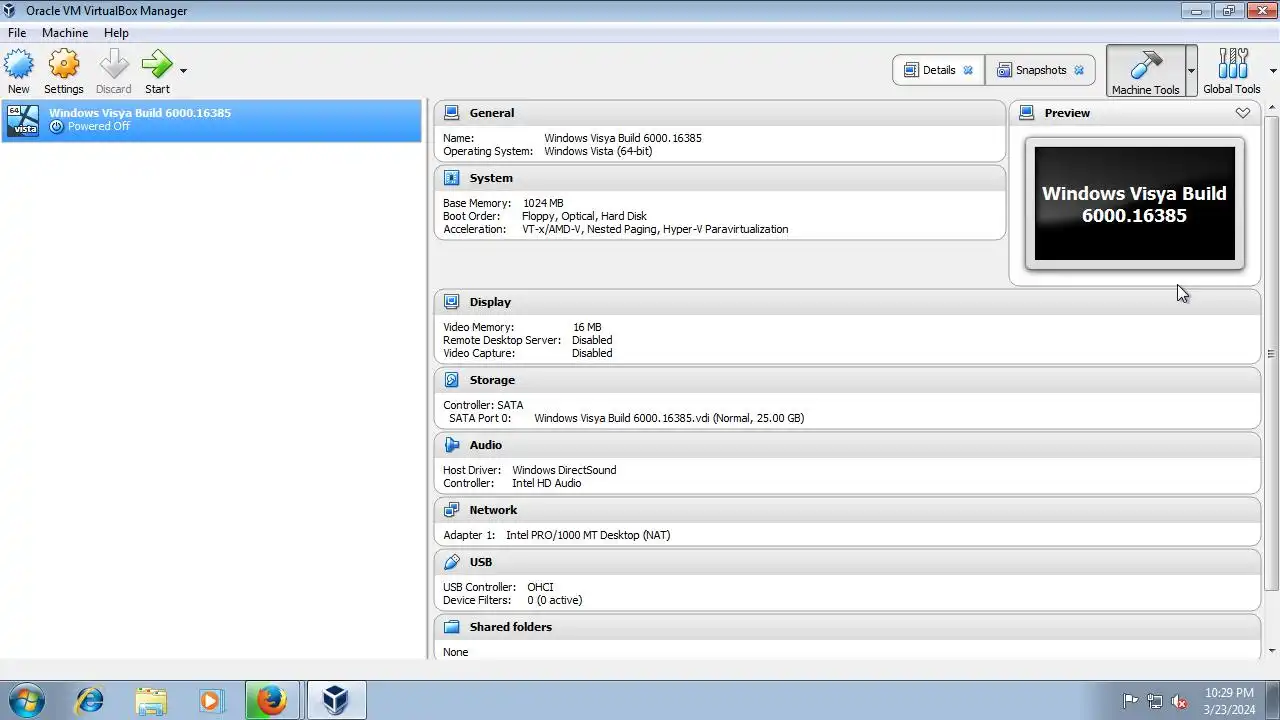Open the USB section header link
This screenshot has height=720, width=1280.
tap(481, 562)
